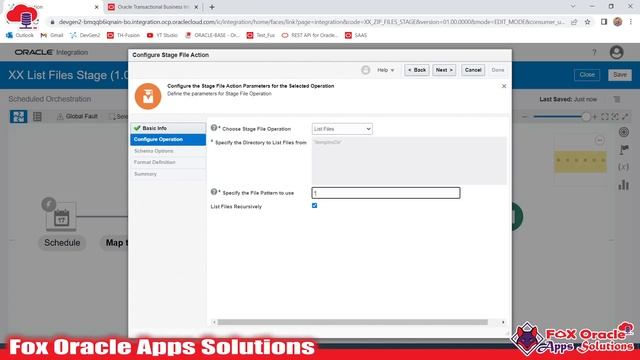Image resolution: width=640 pixels, height=360 pixels.
Task: Switch to Oracle Transactional Business browser tab
Action: click(153, 7)
